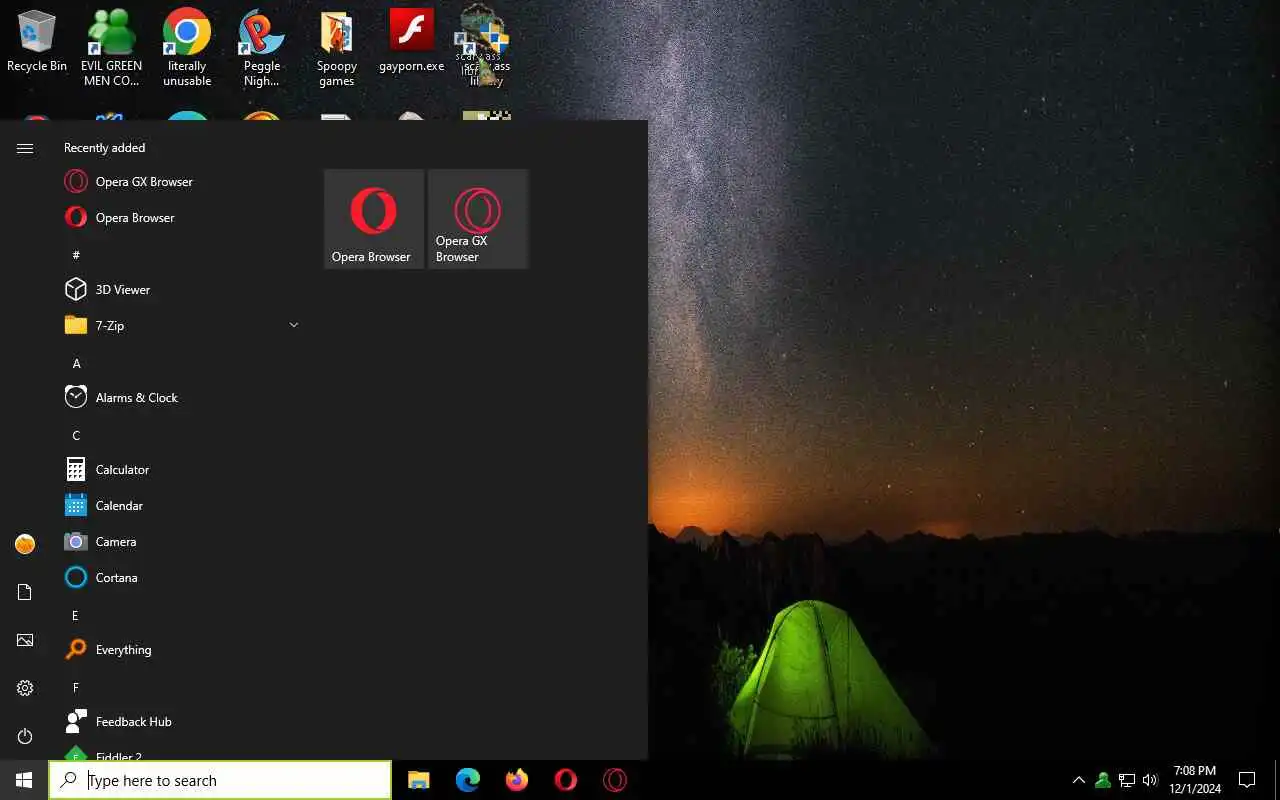Open Microsoft Edge from the taskbar
Viewport: 1280px width, 800px height.
468,780
